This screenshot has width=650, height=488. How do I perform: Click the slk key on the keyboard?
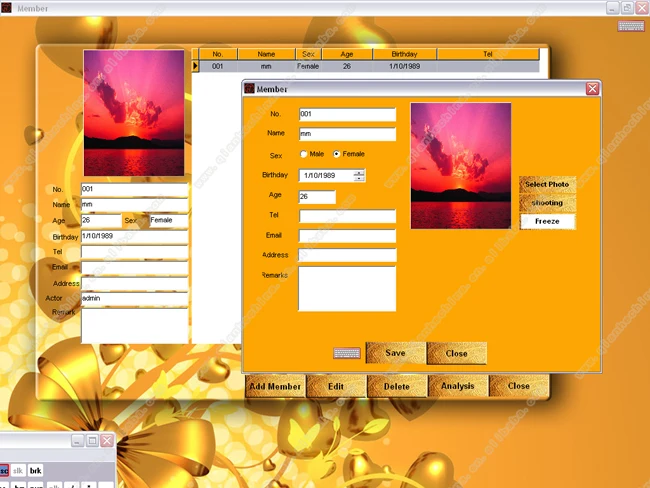[18, 471]
